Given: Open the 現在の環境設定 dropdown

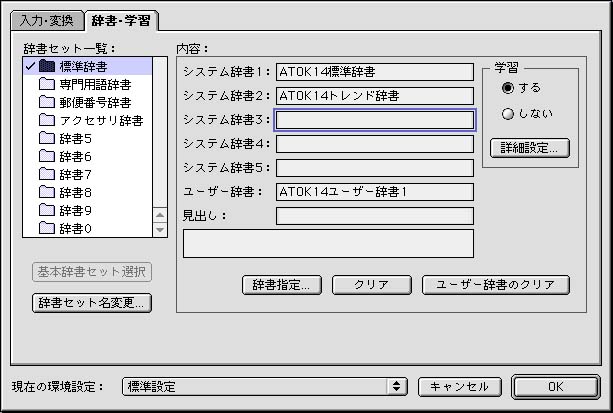Looking at the screenshot, I should 265,386.
